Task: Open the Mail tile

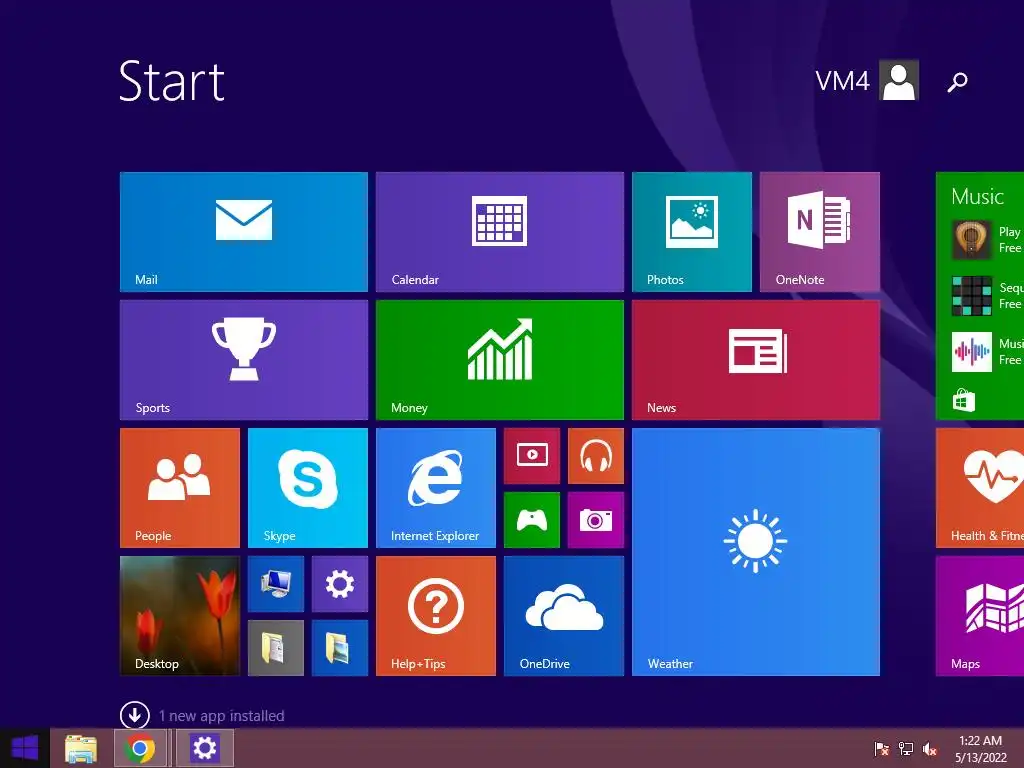Action: 244,232
